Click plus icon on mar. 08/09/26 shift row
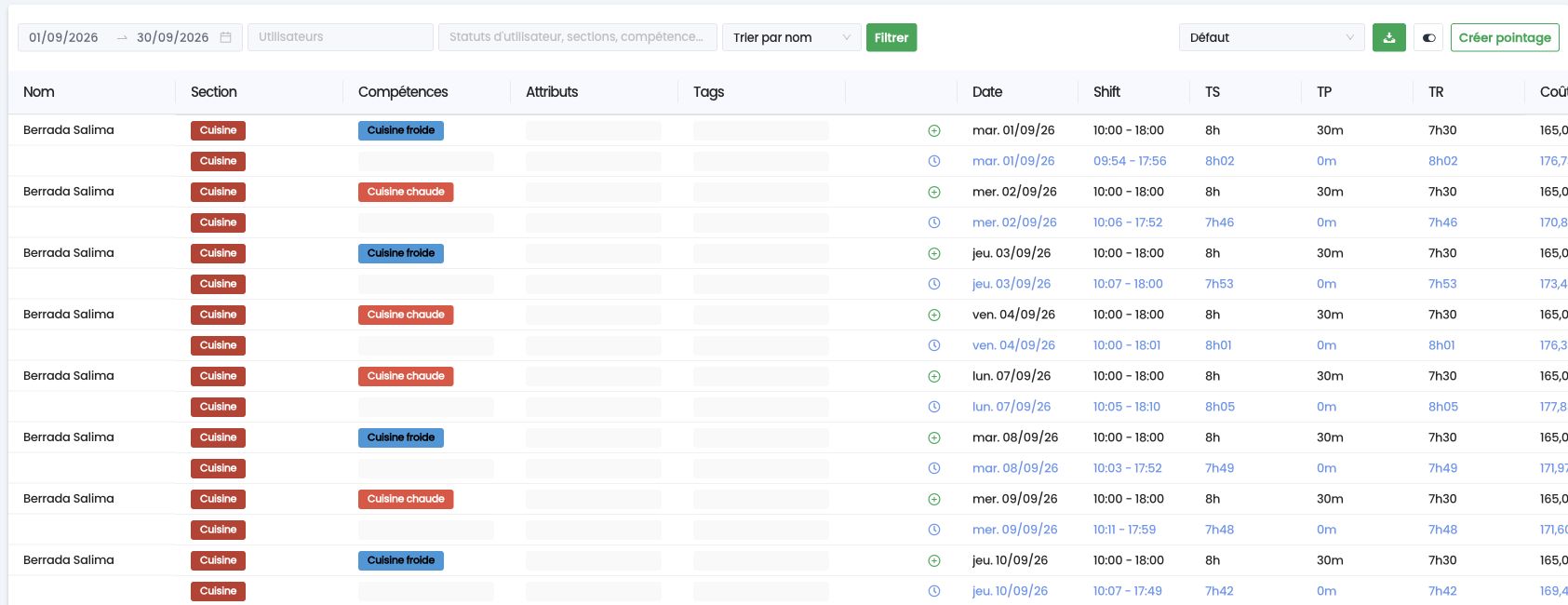Image resolution: width=1568 pixels, height=605 pixels. 934,438
